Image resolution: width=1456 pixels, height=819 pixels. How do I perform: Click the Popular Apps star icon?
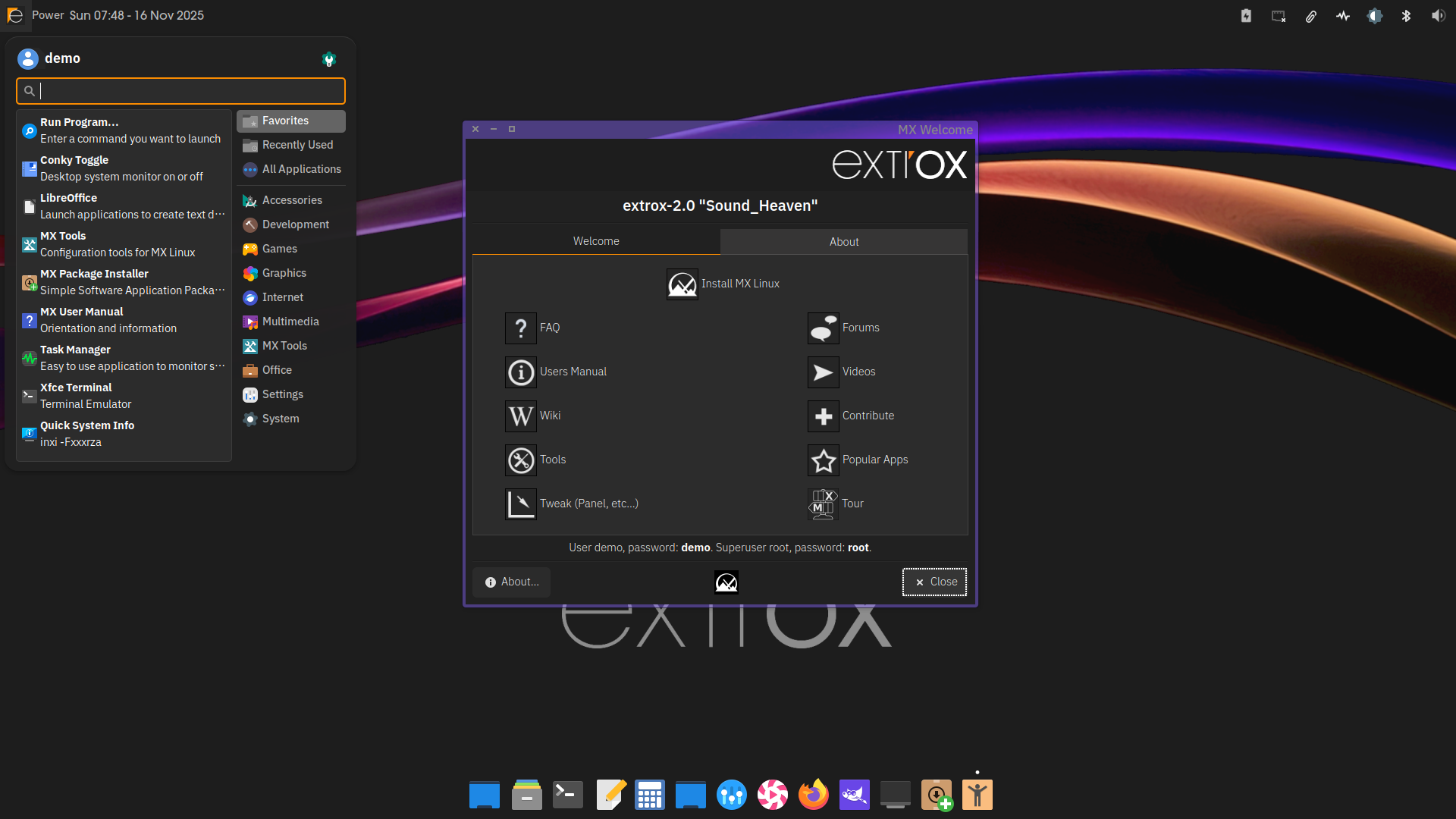click(x=823, y=460)
